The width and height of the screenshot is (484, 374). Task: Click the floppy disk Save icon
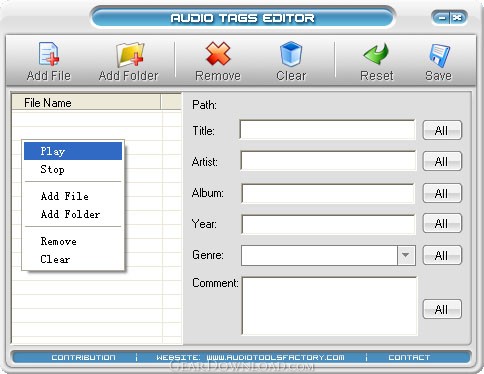click(439, 55)
